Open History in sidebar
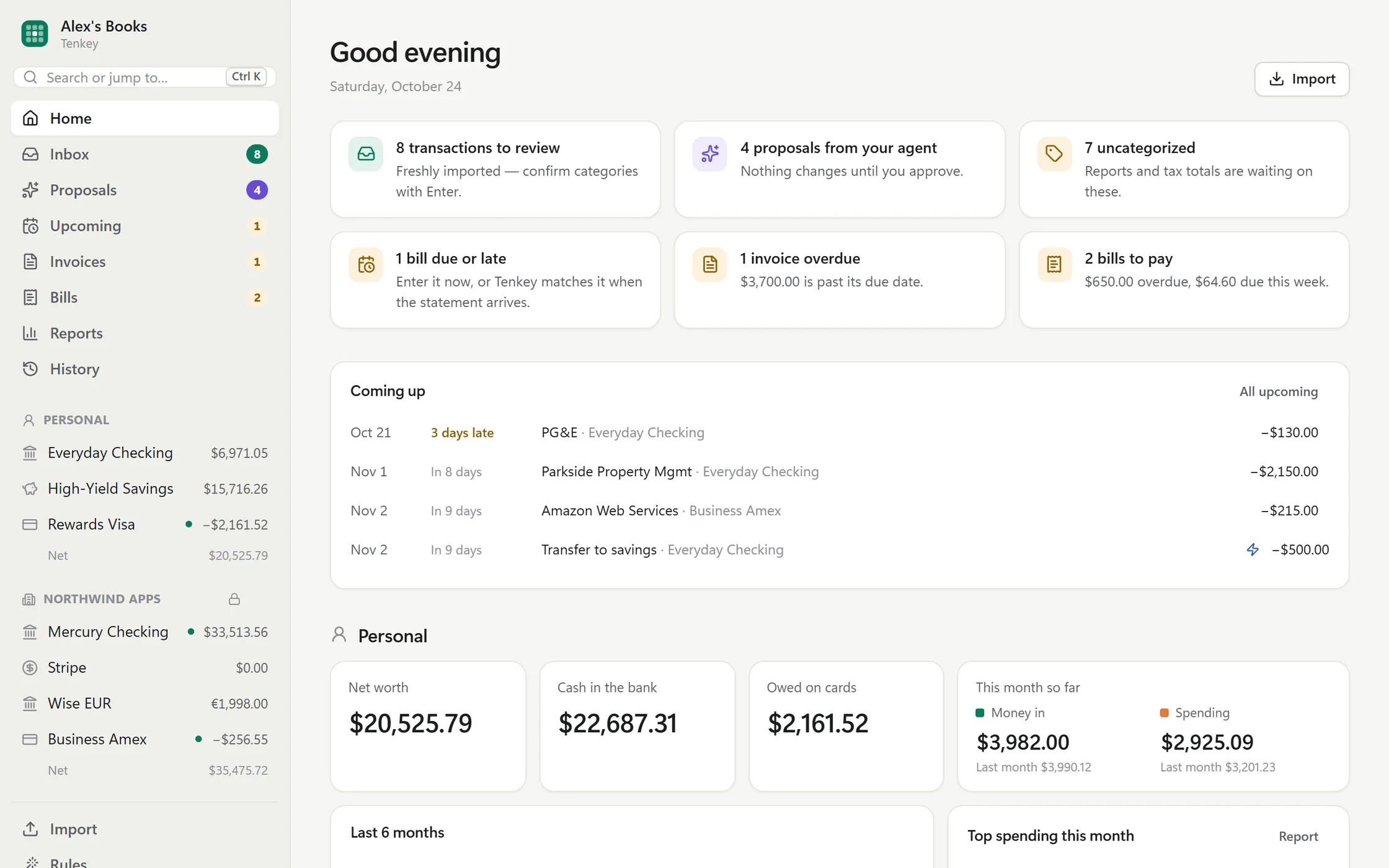Screen dimensions: 1389x868 (144, 369)
